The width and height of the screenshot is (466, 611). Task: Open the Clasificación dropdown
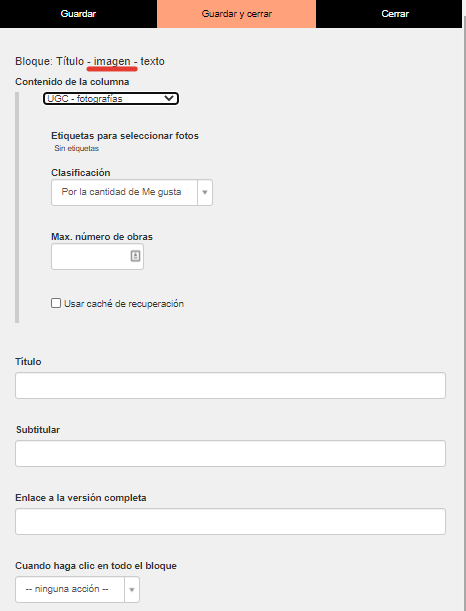(x=132, y=192)
